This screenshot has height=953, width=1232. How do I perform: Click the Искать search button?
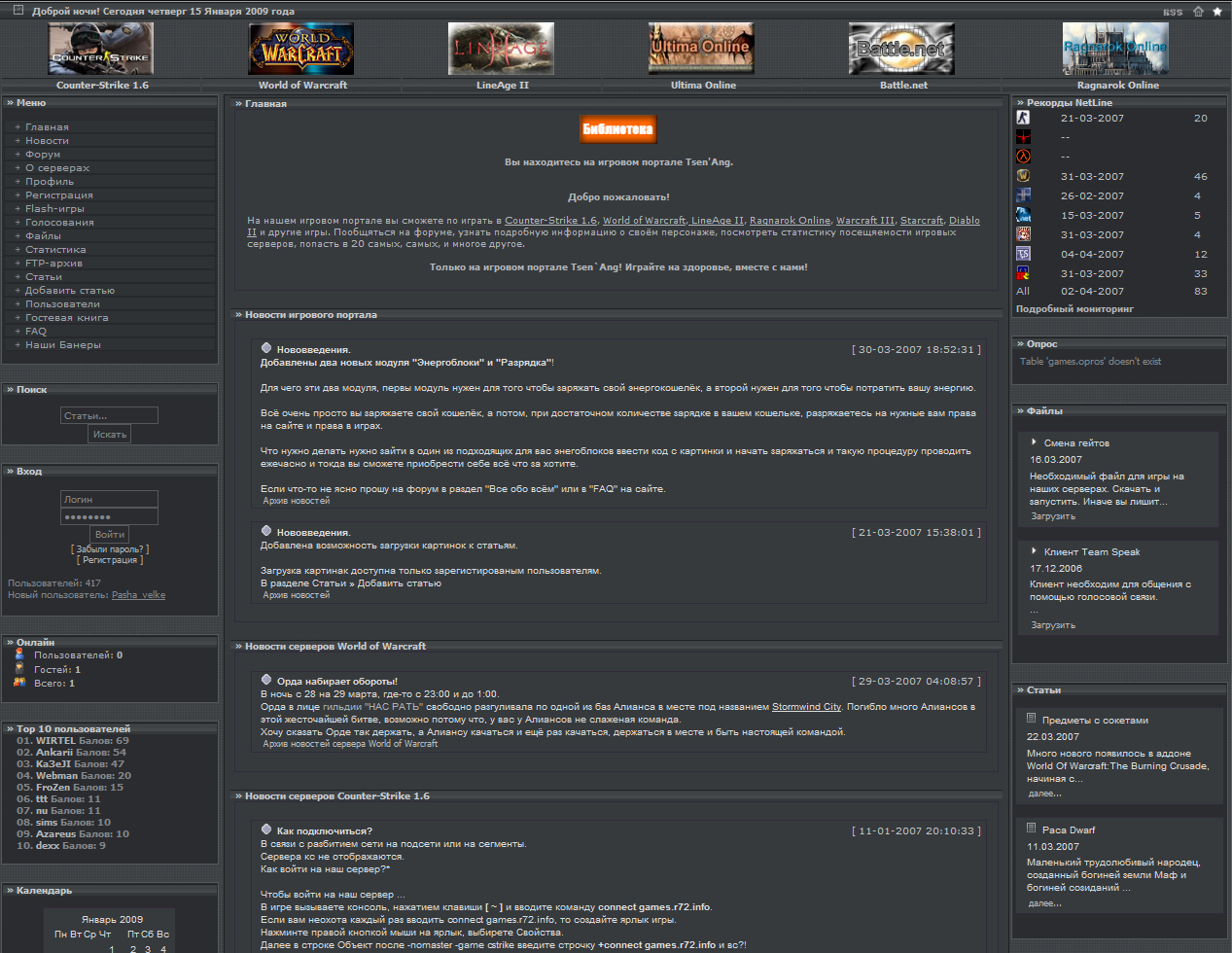pyautogui.click(x=110, y=435)
